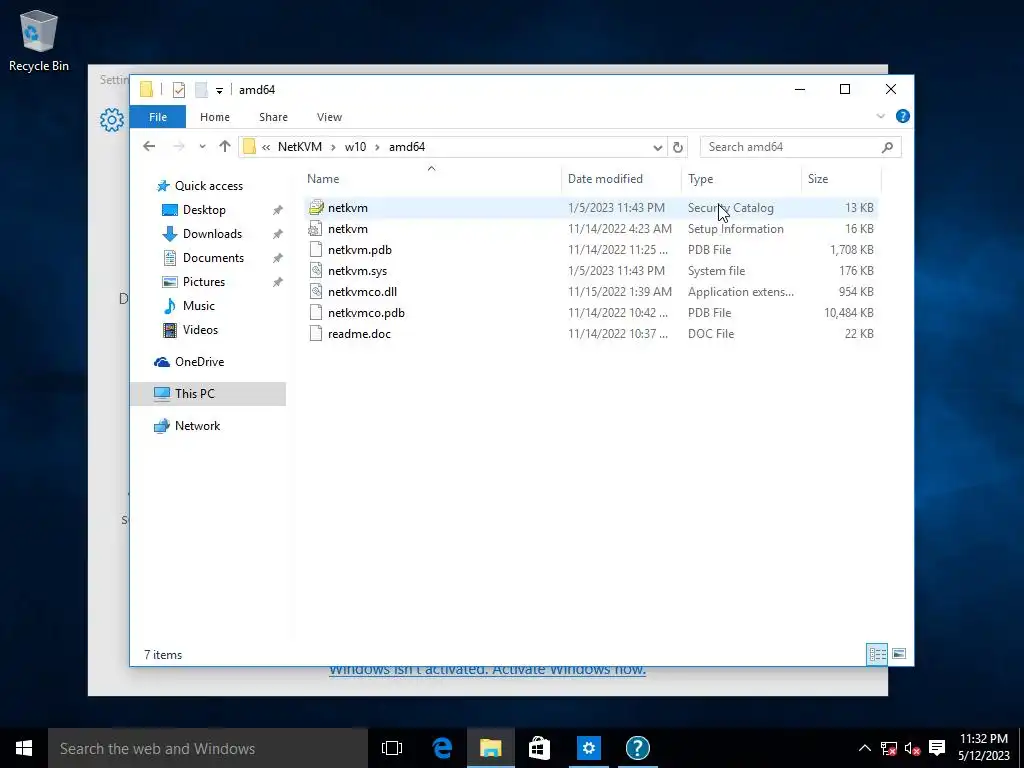Click amd64 in the address path
The width and height of the screenshot is (1024, 768).
407,147
